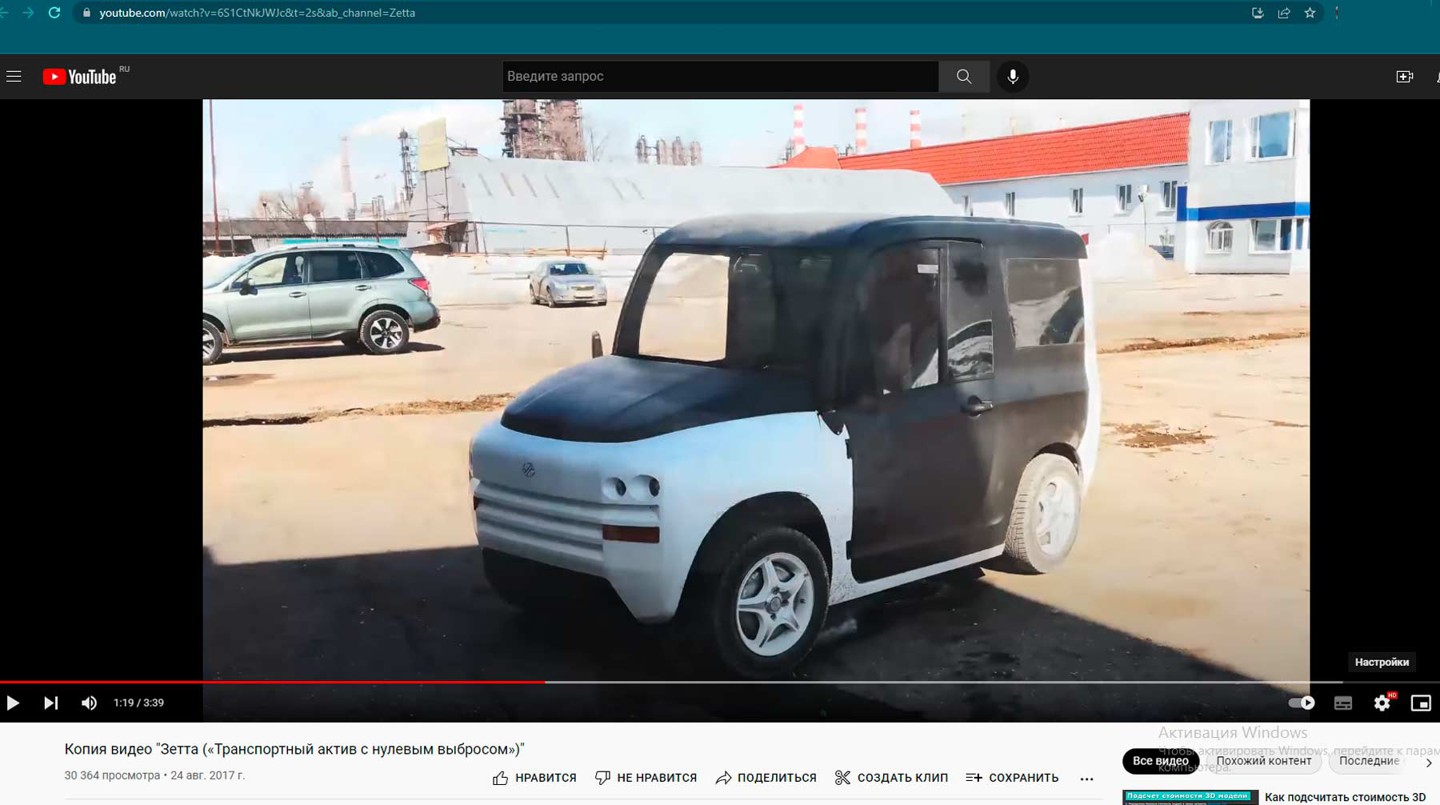Open the YouTube guide hamburger menu
1440x805 pixels.
click(x=14, y=76)
